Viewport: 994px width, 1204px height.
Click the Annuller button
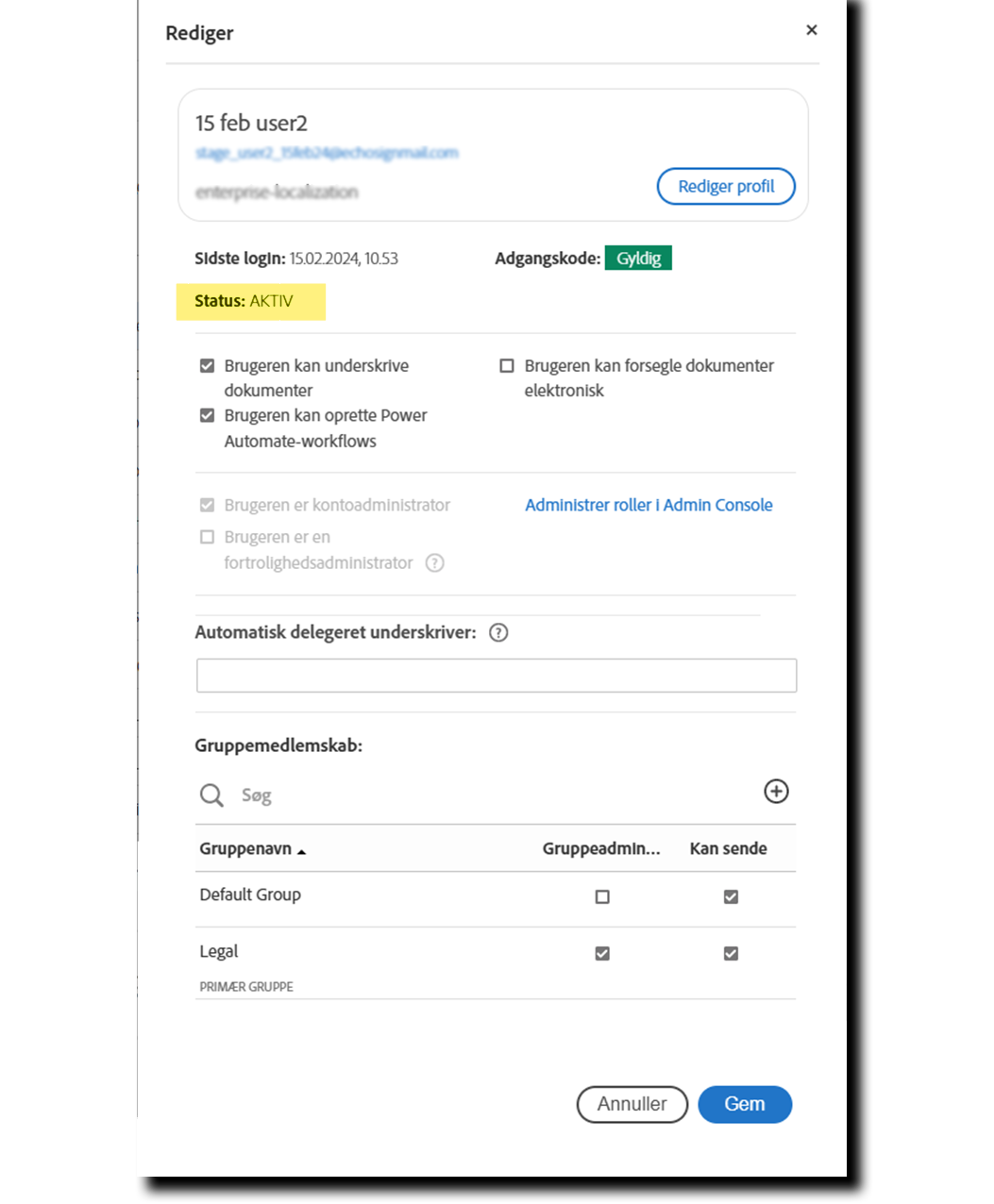[x=632, y=1104]
